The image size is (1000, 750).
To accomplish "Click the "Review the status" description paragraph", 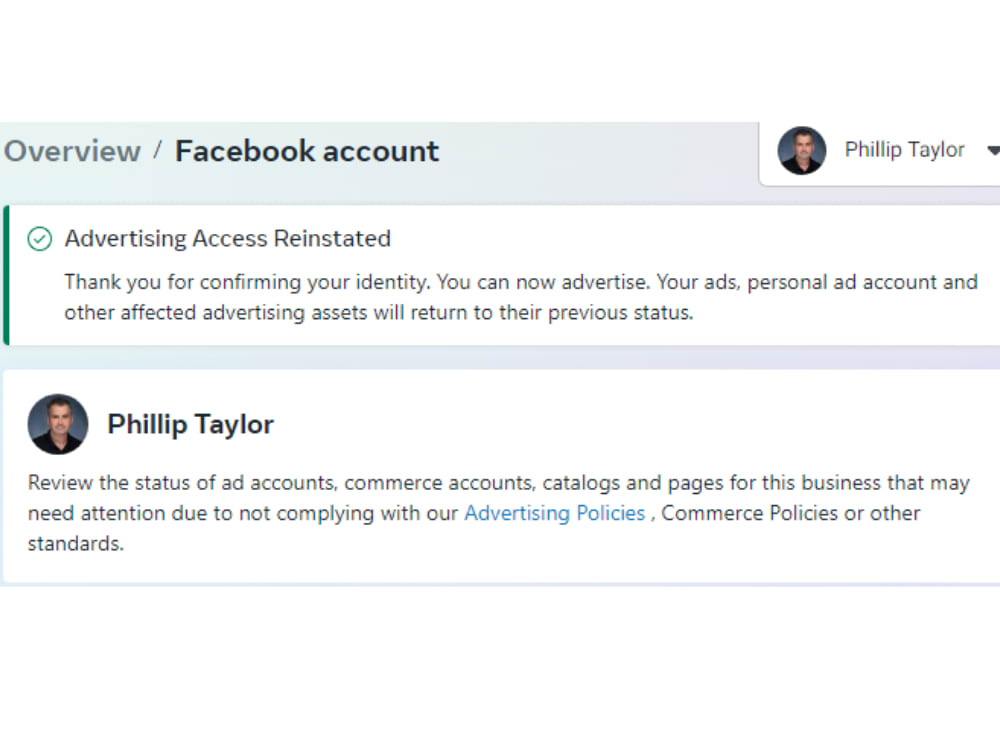I will pos(499,513).
